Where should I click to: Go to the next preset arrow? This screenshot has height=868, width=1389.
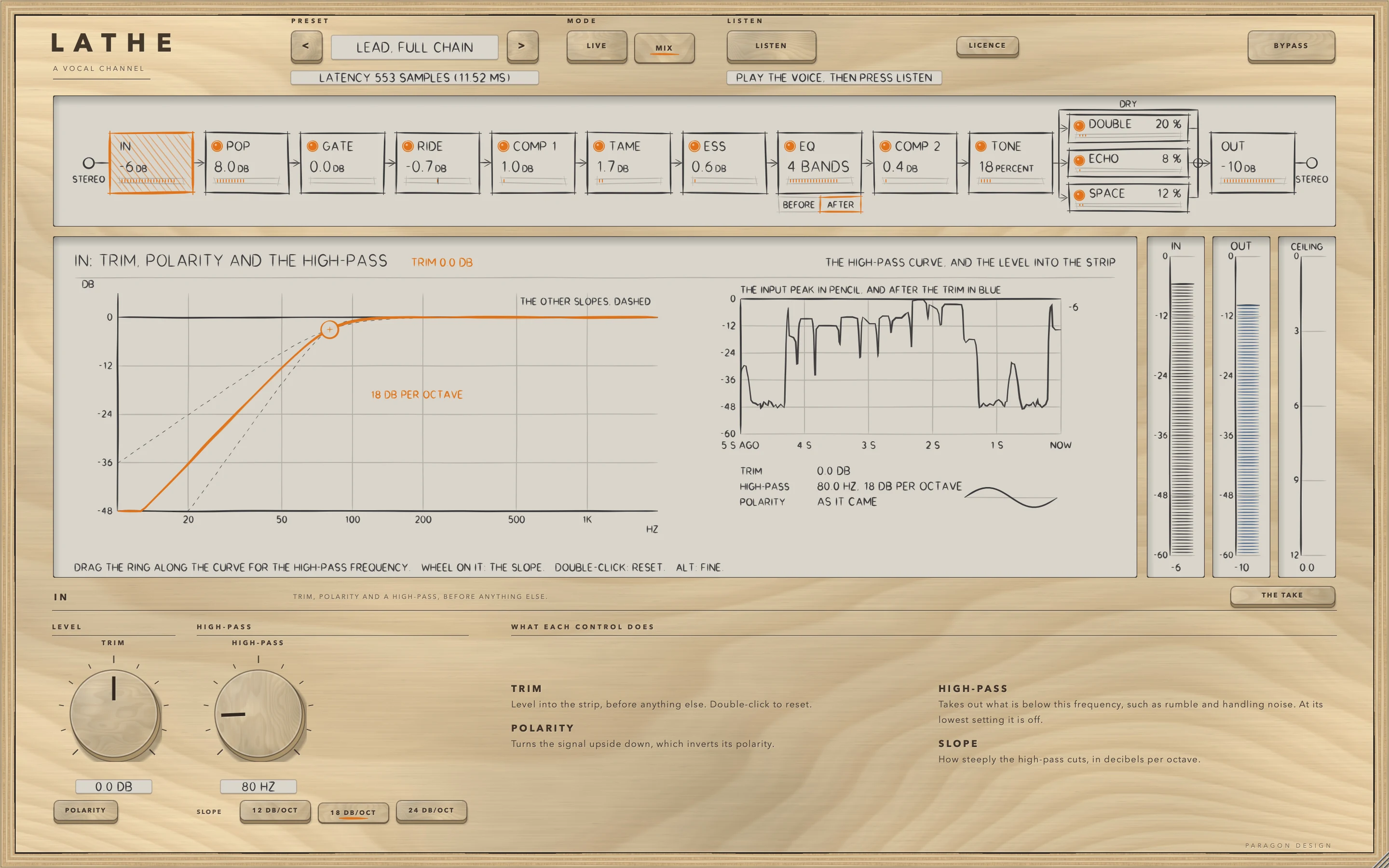(522, 46)
